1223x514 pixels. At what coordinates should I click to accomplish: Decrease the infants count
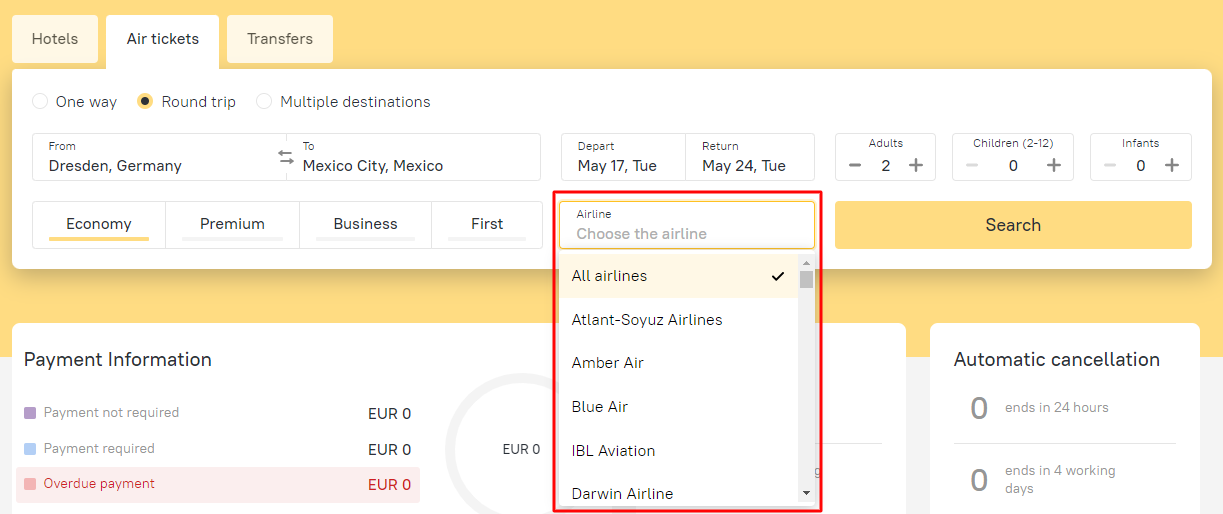pyautogui.click(x=1110, y=165)
